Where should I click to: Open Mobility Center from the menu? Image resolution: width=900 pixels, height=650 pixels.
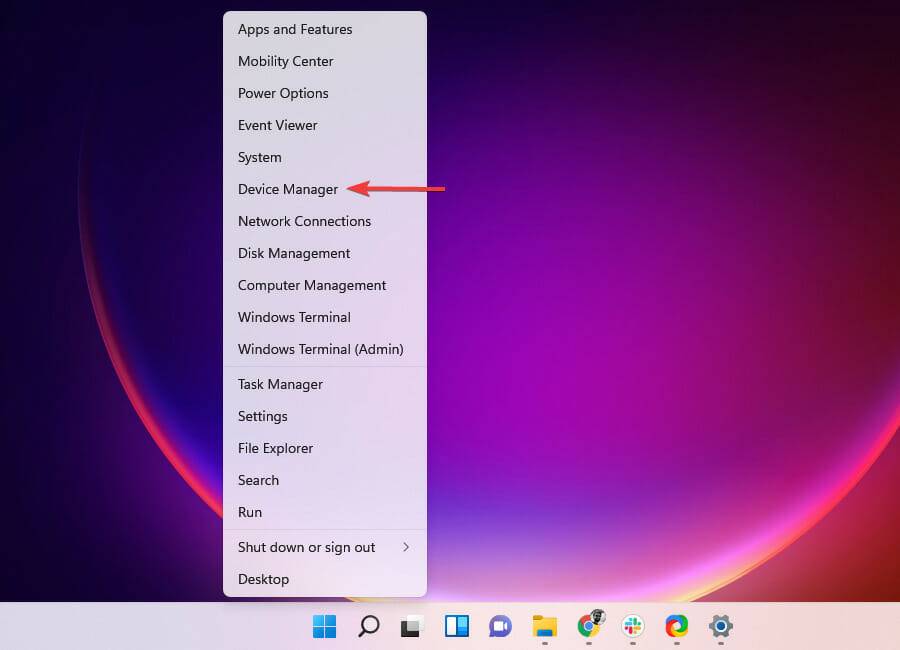(325, 61)
